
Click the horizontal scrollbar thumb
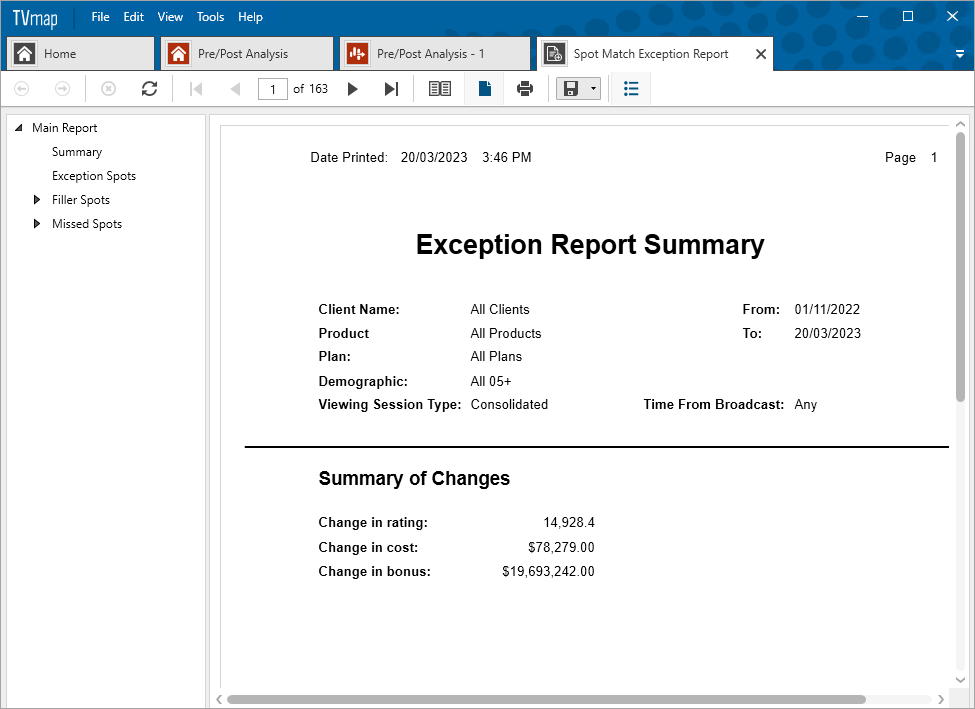click(x=546, y=699)
